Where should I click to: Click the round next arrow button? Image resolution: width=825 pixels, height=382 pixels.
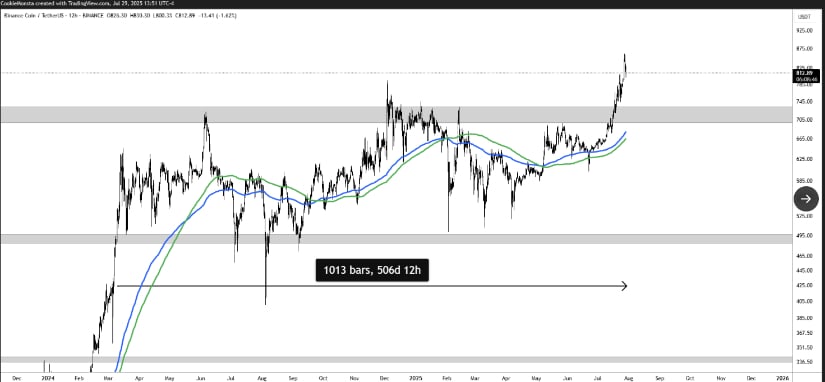[x=806, y=199]
